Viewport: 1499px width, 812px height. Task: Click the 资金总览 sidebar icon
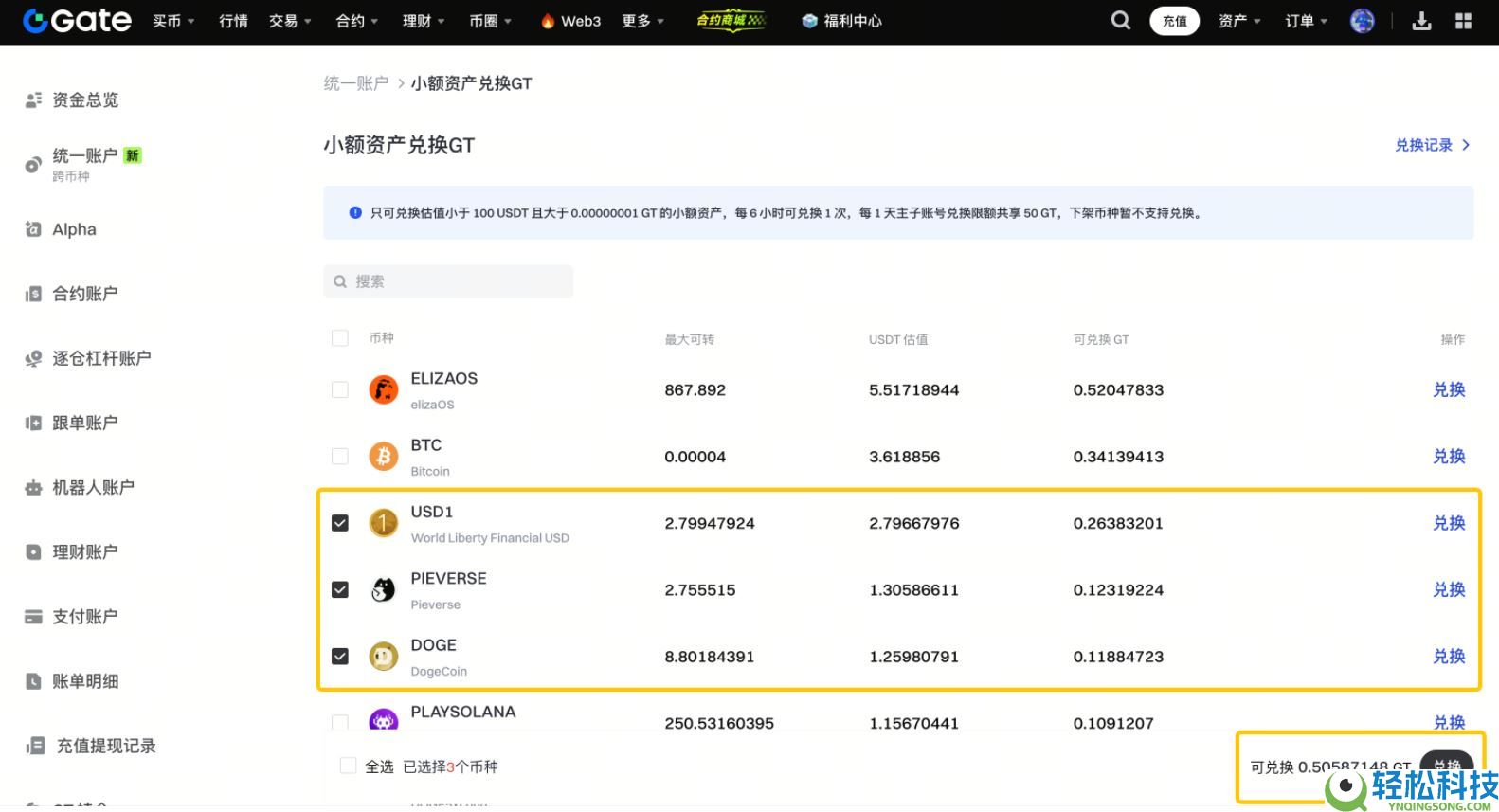click(33, 99)
